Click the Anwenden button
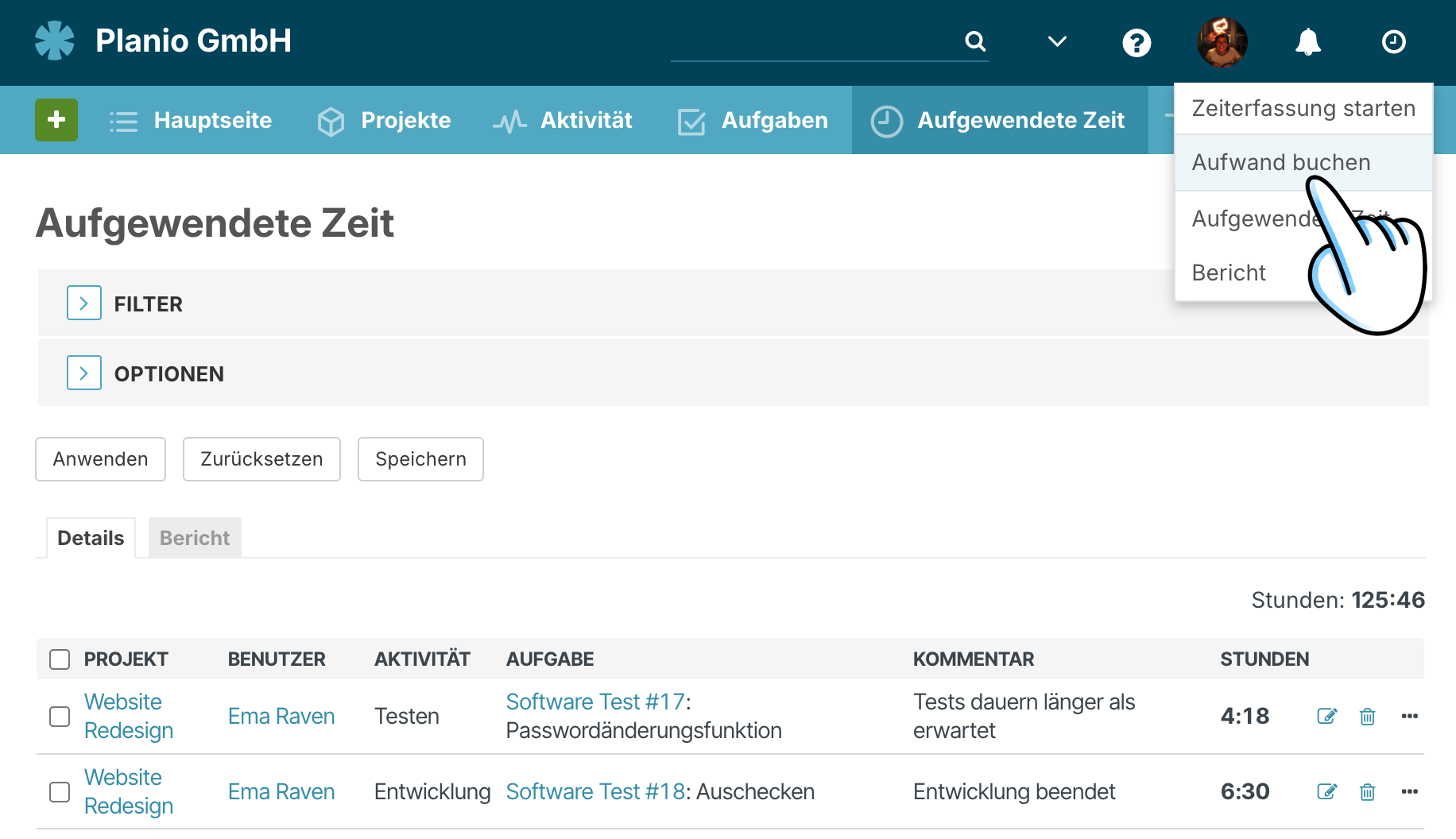Screen dimensions: 1456x839 (x=100, y=459)
